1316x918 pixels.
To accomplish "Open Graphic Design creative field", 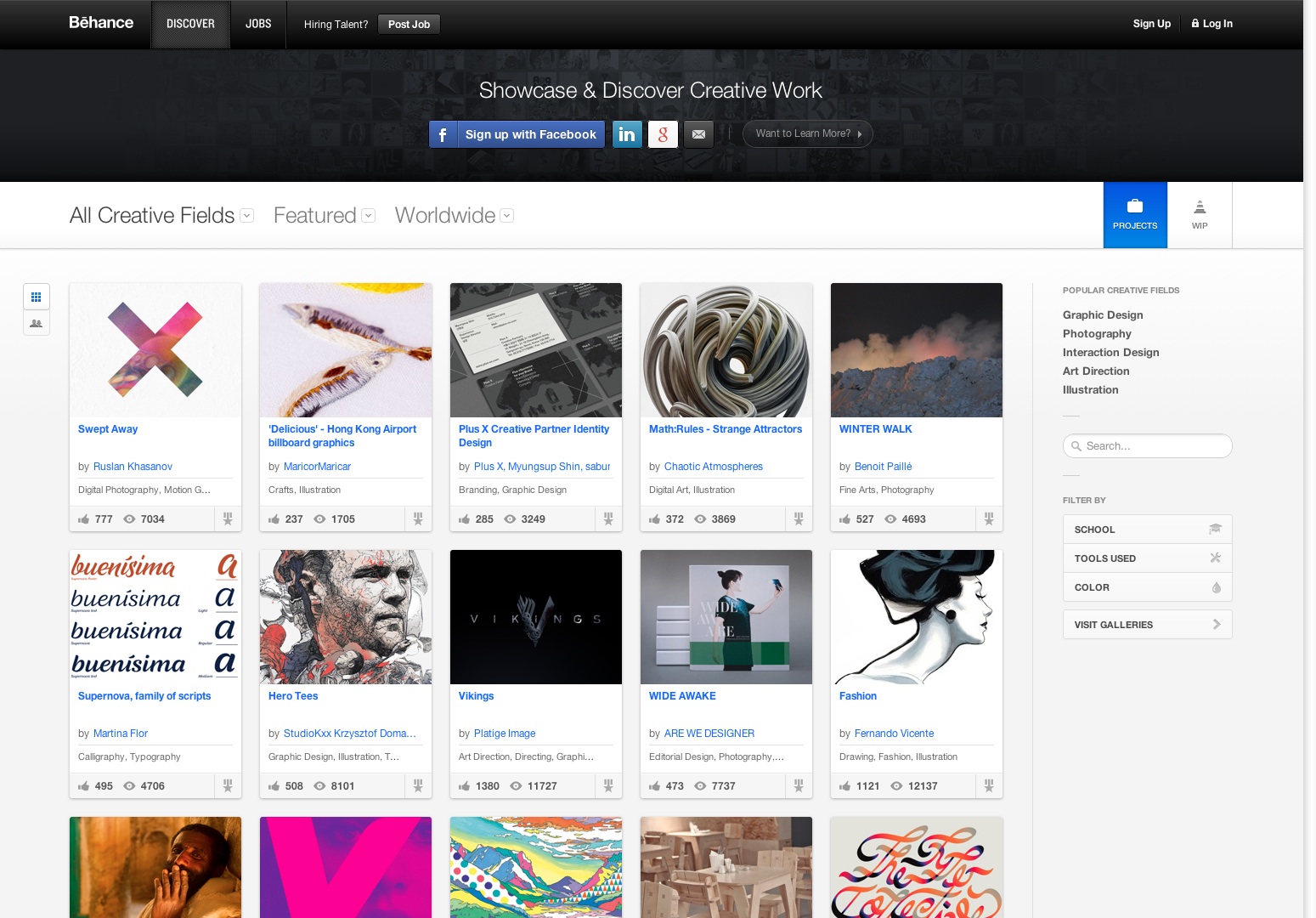I will click(1103, 315).
